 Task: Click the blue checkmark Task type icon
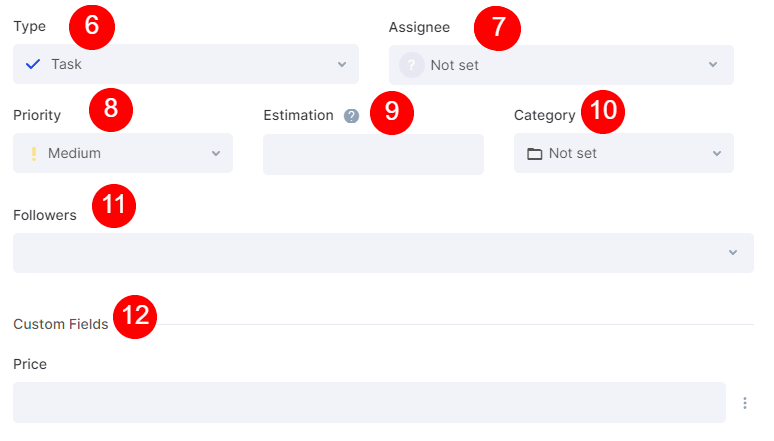pos(33,64)
